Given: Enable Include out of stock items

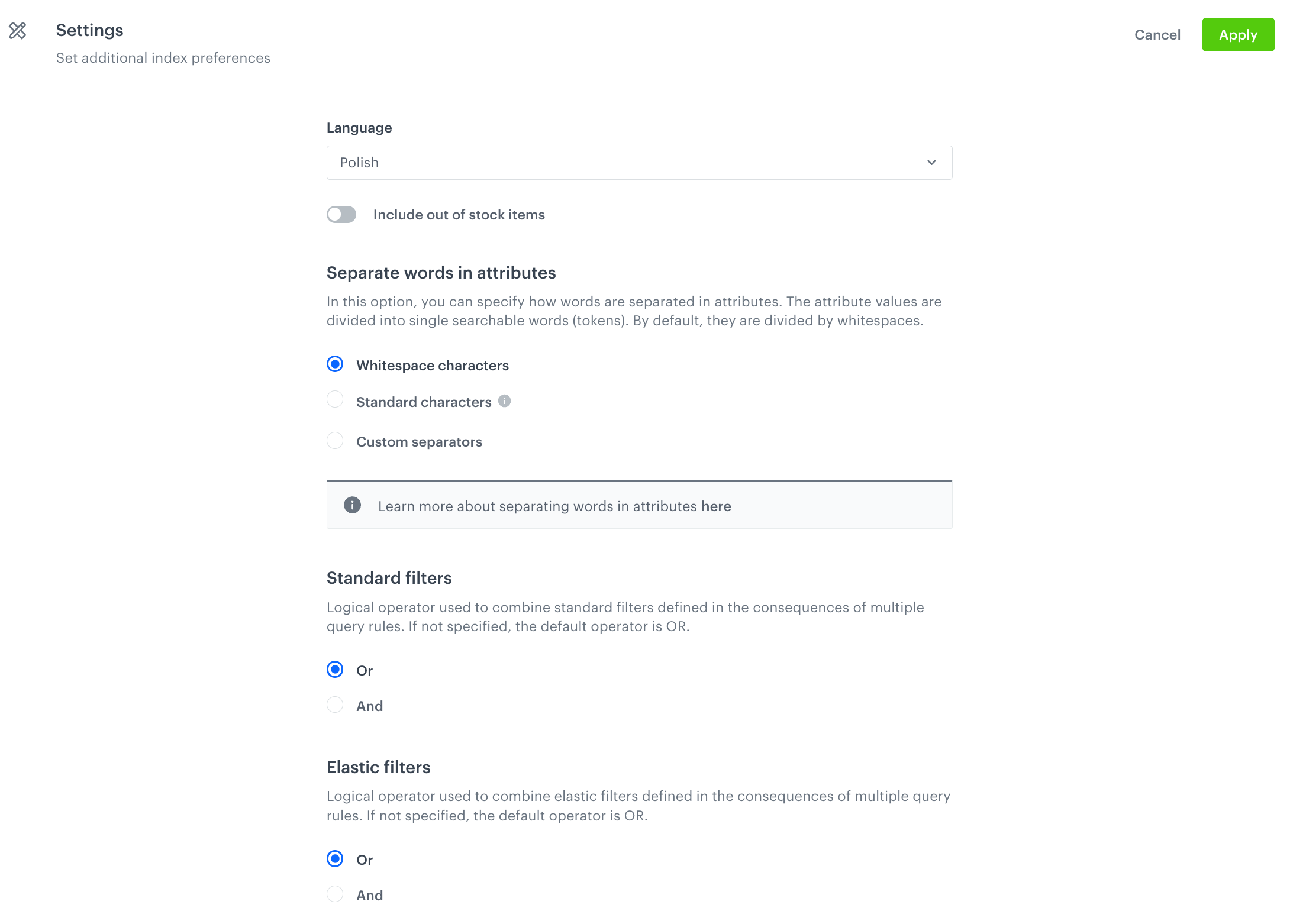Looking at the screenshot, I should pyautogui.click(x=341, y=214).
